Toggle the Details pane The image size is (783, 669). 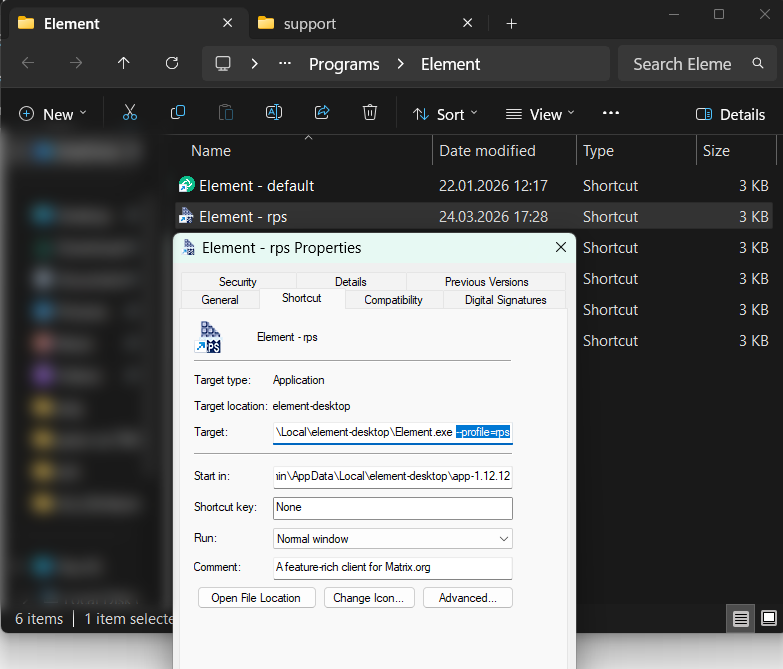coord(730,114)
